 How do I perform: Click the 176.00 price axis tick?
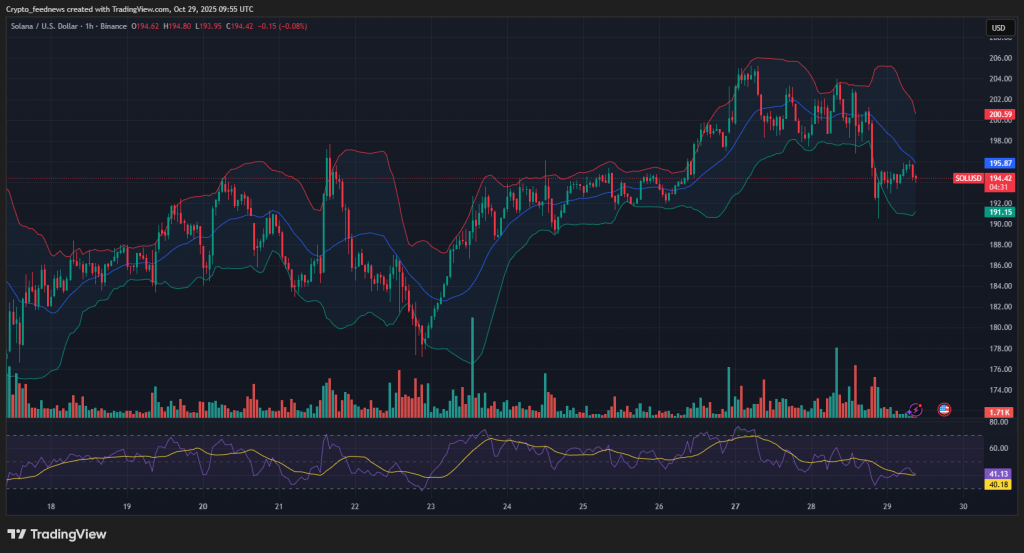coord(1000,370)
